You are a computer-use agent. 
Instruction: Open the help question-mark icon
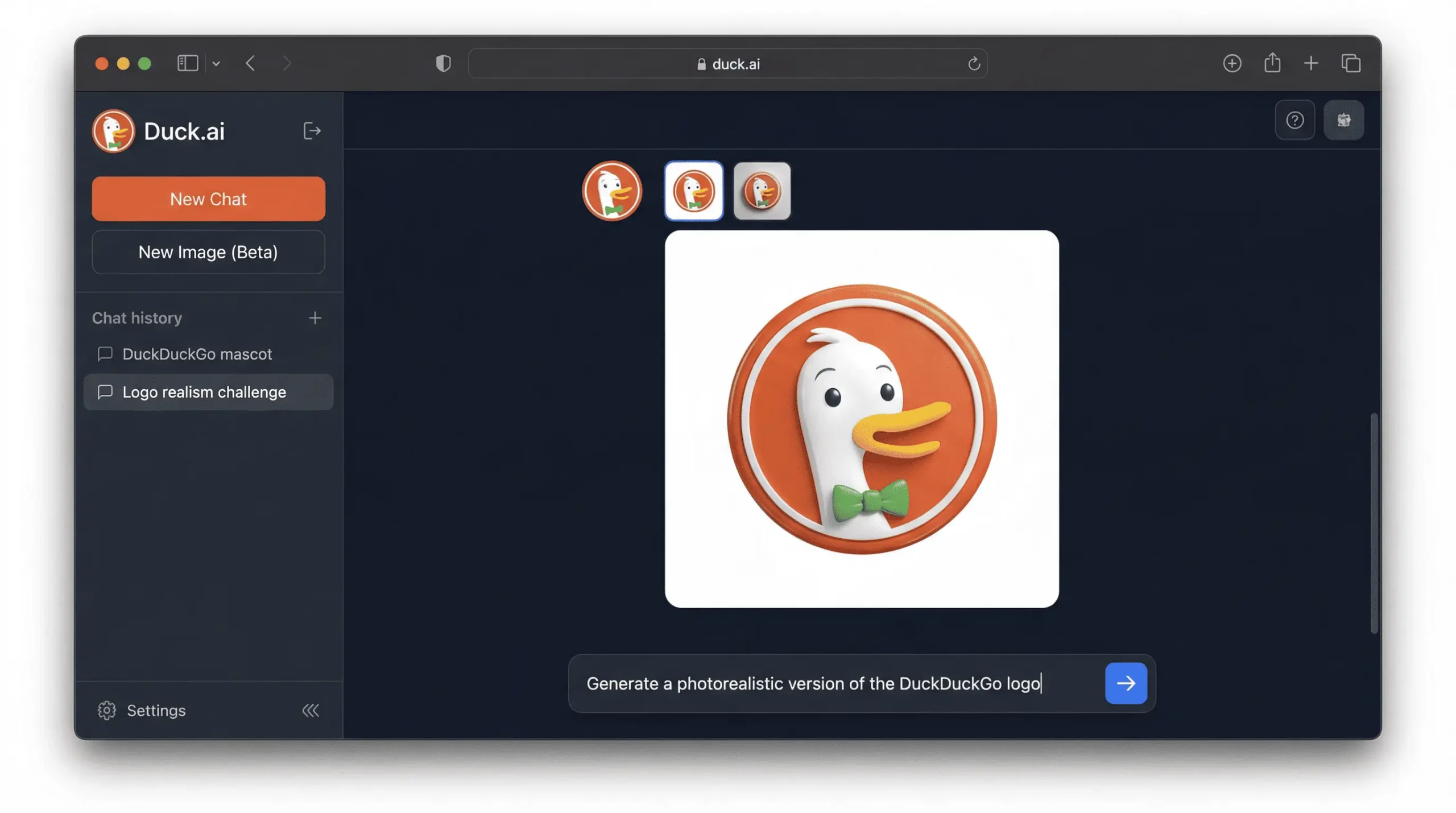(1295, 120)
